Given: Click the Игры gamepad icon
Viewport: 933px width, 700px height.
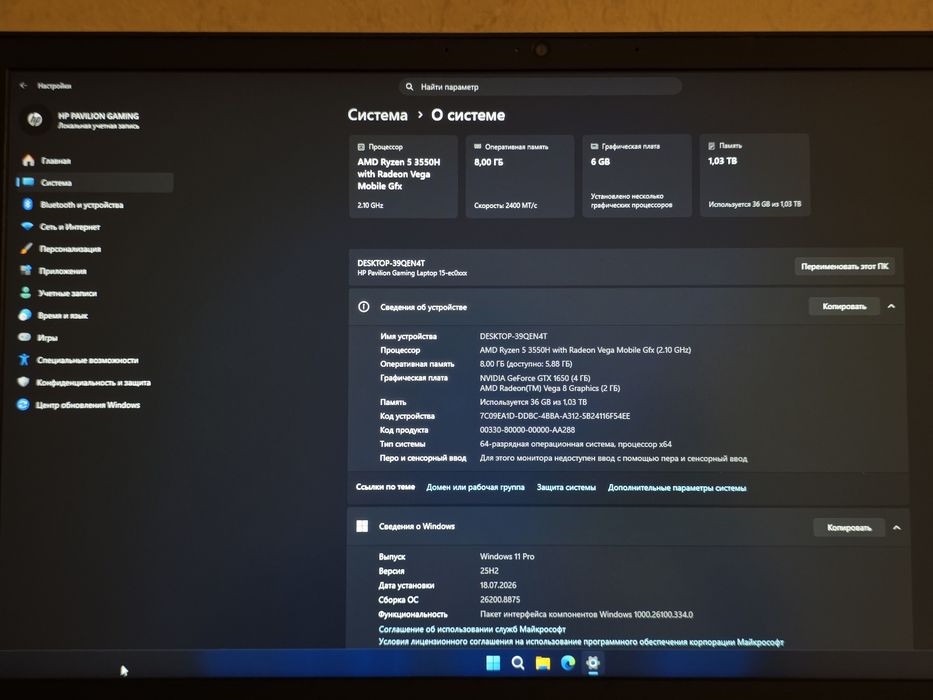Looking at the screenshot, I should point(24,337).
